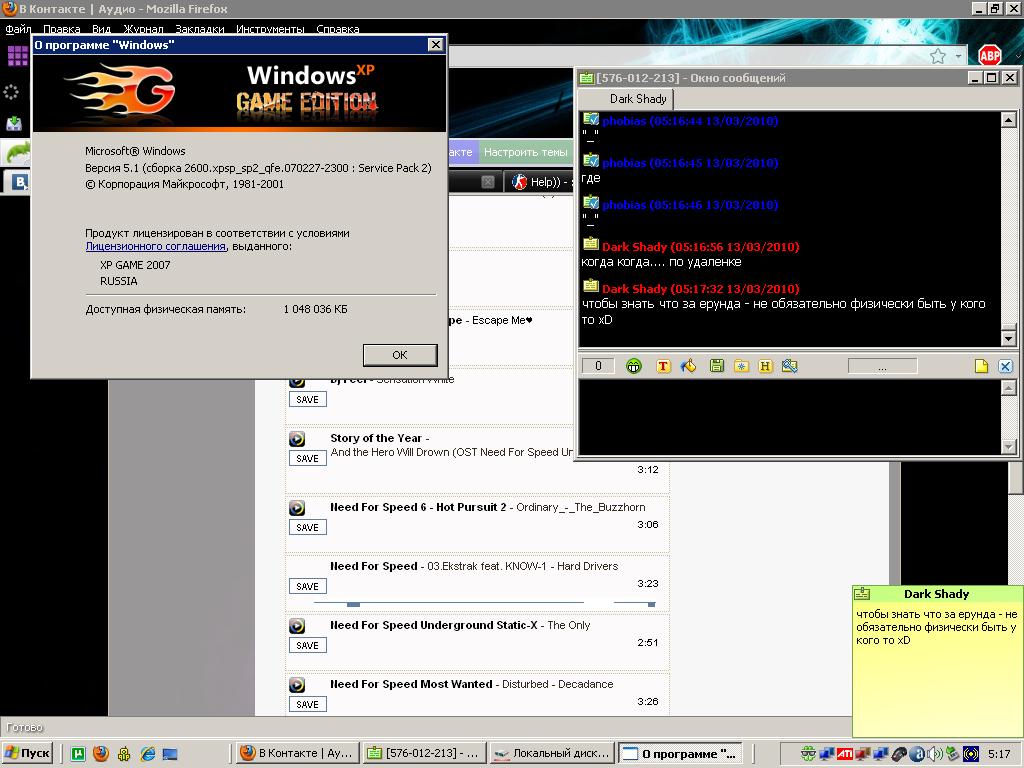Image resolution: width=1024 pixels, height=768 pixels.
Task: Click the green arrow navigation icon in Firefox
Action: click(18, 152)
